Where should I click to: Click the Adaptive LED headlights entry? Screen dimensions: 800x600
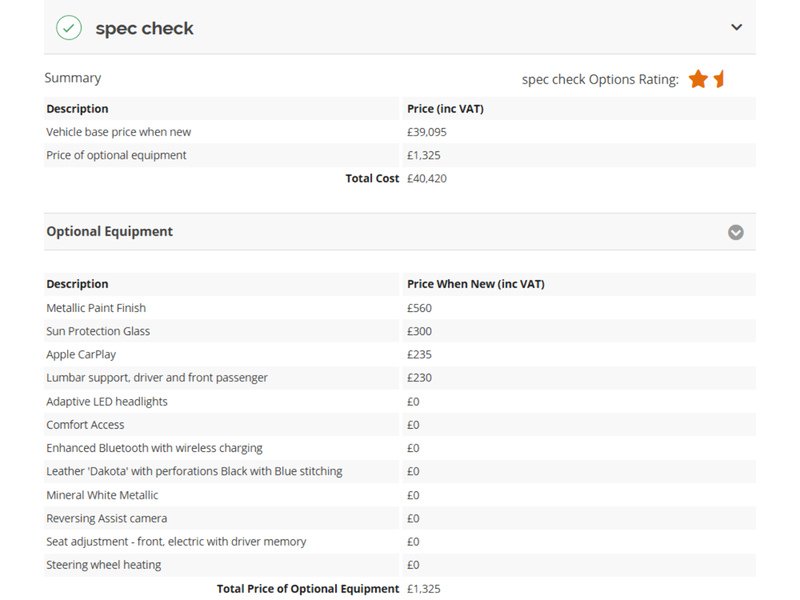point(107,401)
